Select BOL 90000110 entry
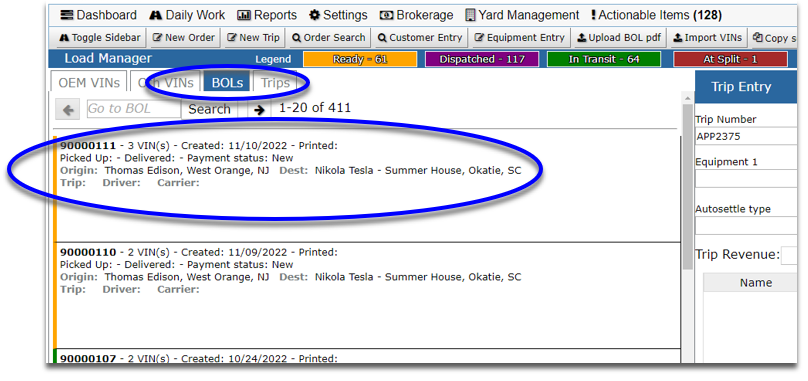 pos(367,295)
